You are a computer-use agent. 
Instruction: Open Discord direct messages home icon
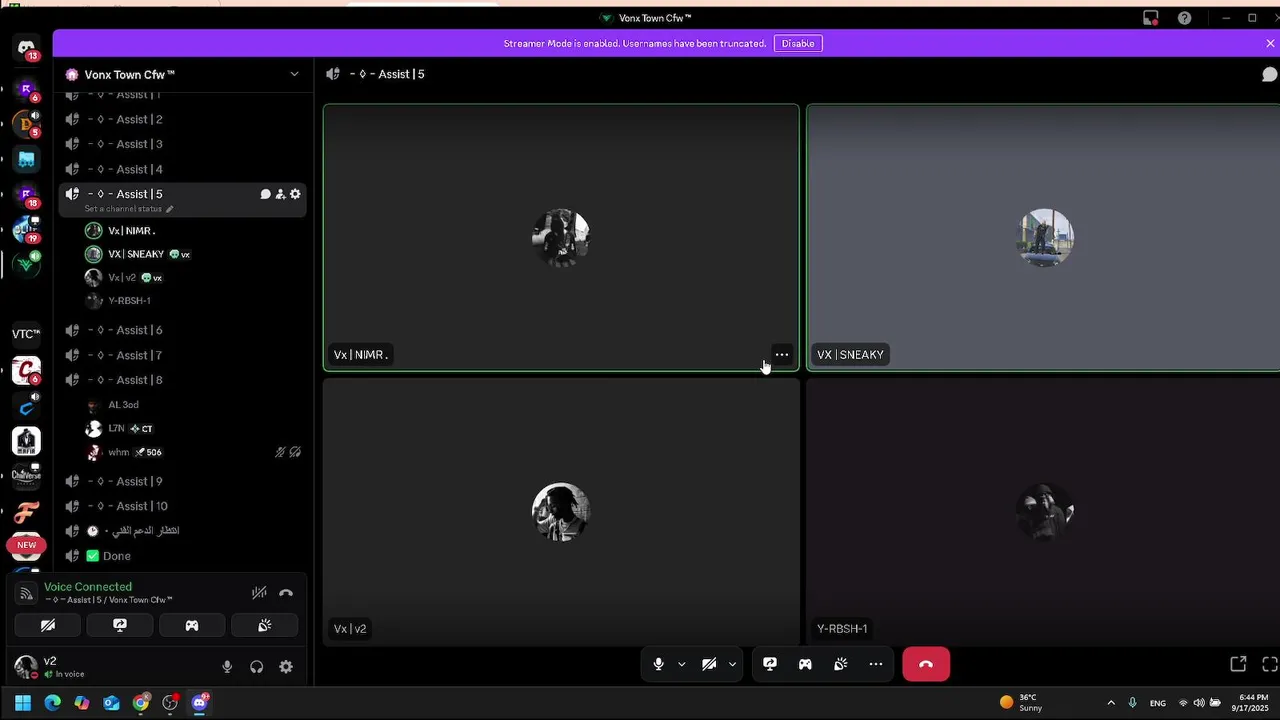click(27, 47)
